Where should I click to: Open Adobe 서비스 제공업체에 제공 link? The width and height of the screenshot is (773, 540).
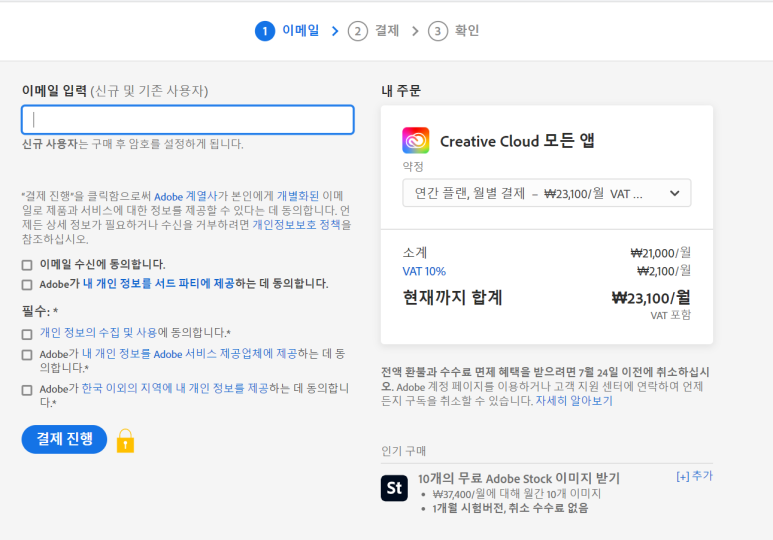click(x=189, y=354)
